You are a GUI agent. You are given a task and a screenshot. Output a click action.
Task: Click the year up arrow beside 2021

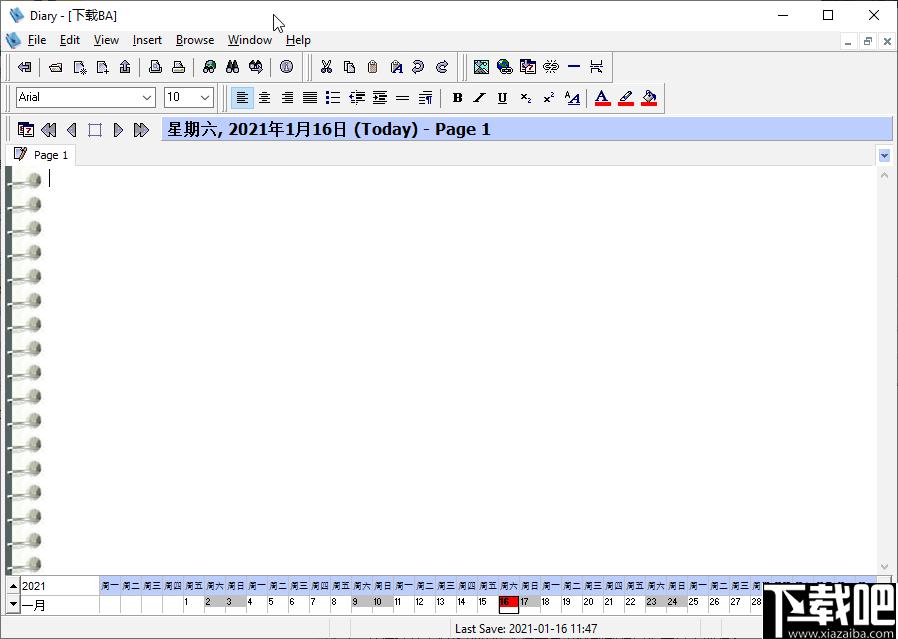(x=13, y=586)
